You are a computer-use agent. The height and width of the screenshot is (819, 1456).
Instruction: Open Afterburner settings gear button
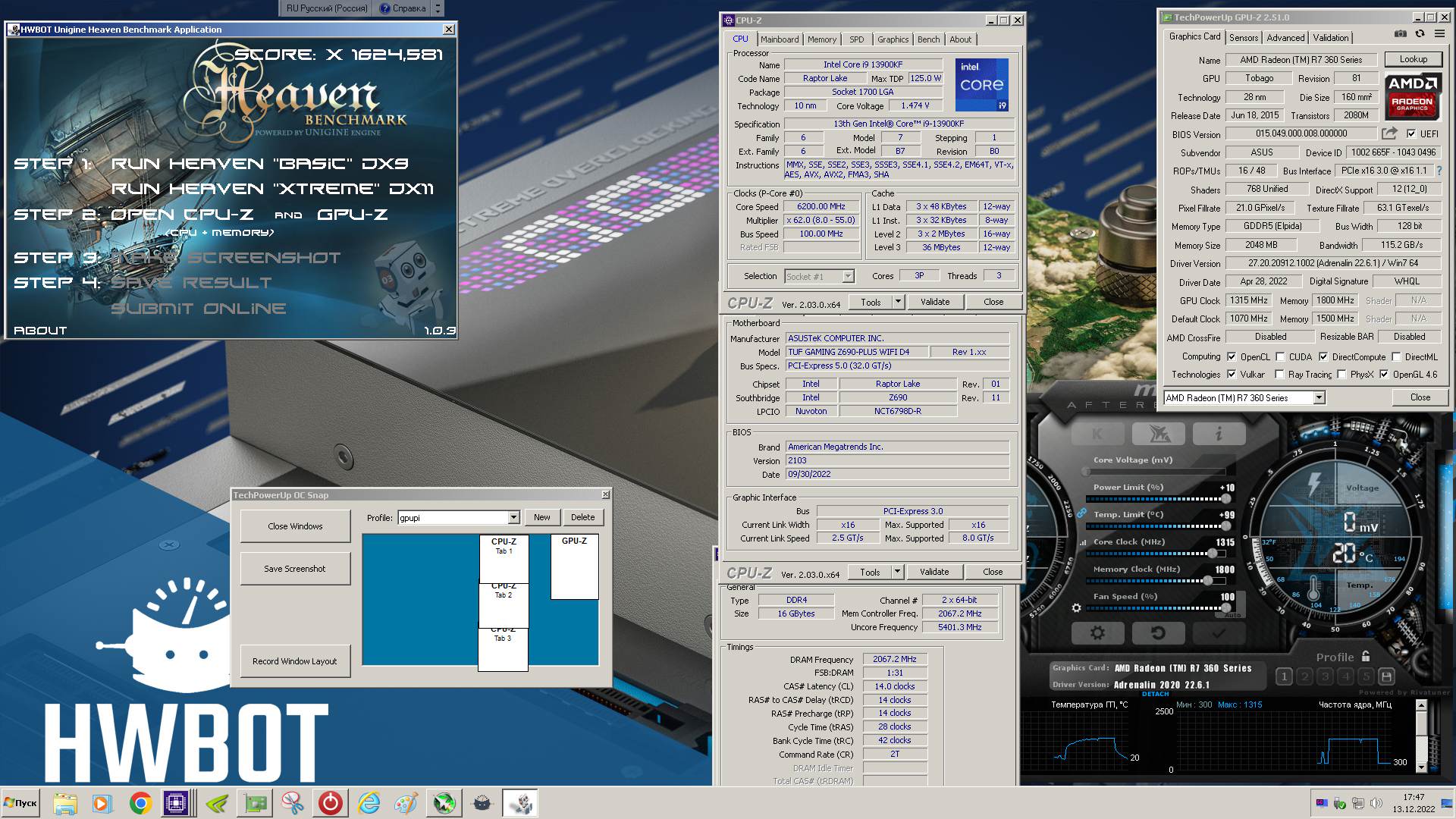pos(1097,632)
